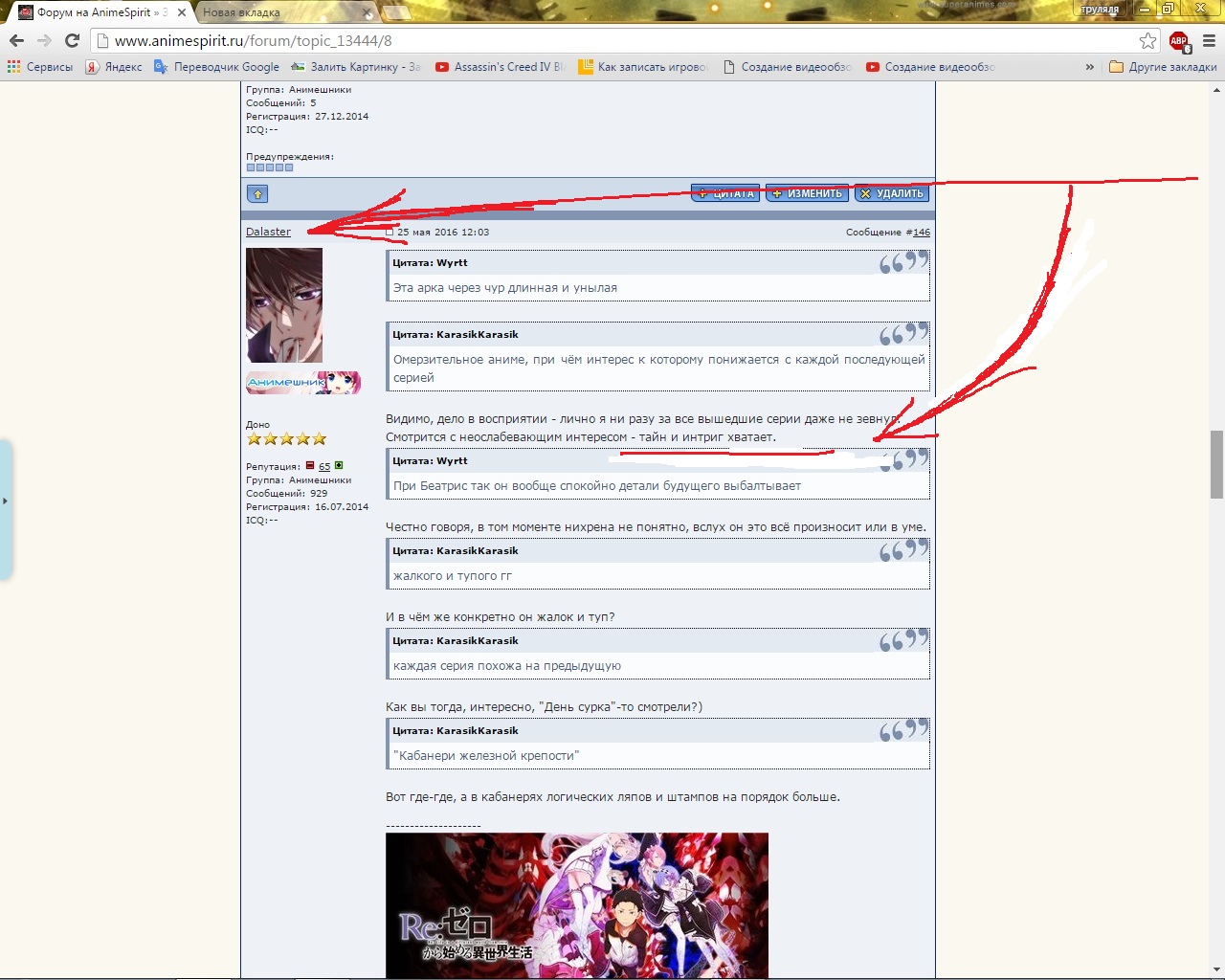
Task: Click the Re:Zero signature banner image
Action: (x=577, y=905)
